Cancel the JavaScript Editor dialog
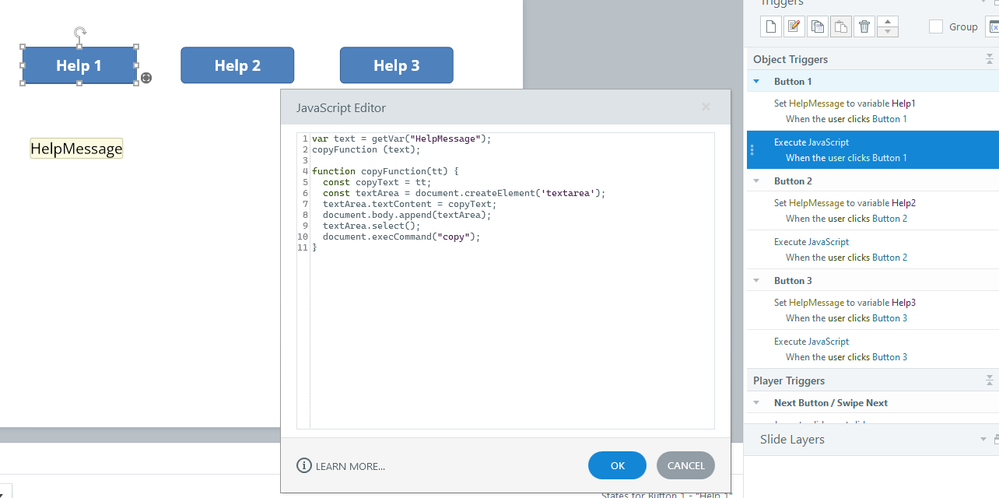 686,466
